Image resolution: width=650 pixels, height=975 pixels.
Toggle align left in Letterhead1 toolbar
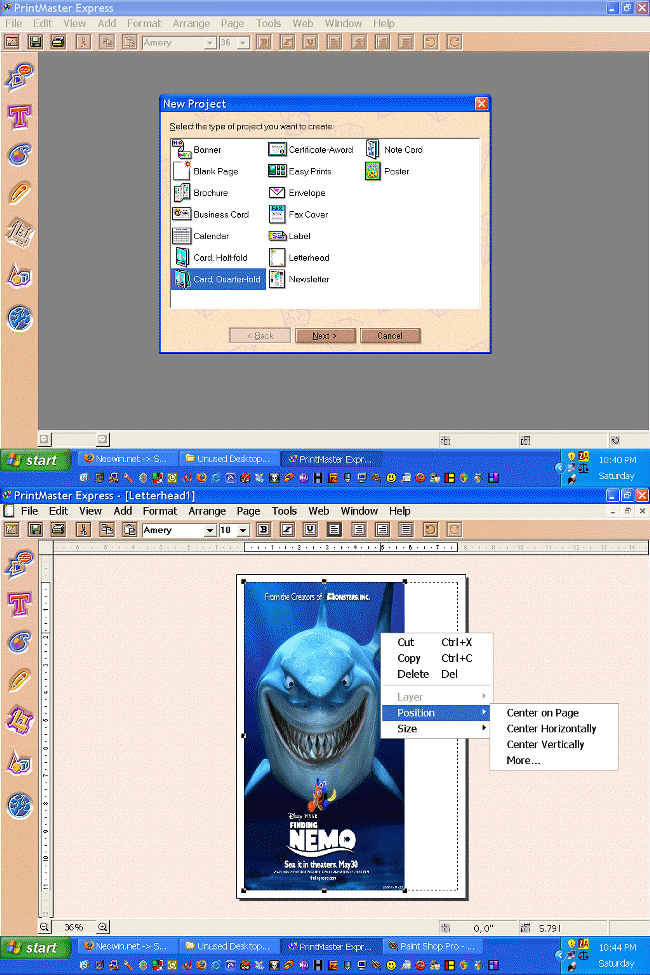tap(335, 530)
